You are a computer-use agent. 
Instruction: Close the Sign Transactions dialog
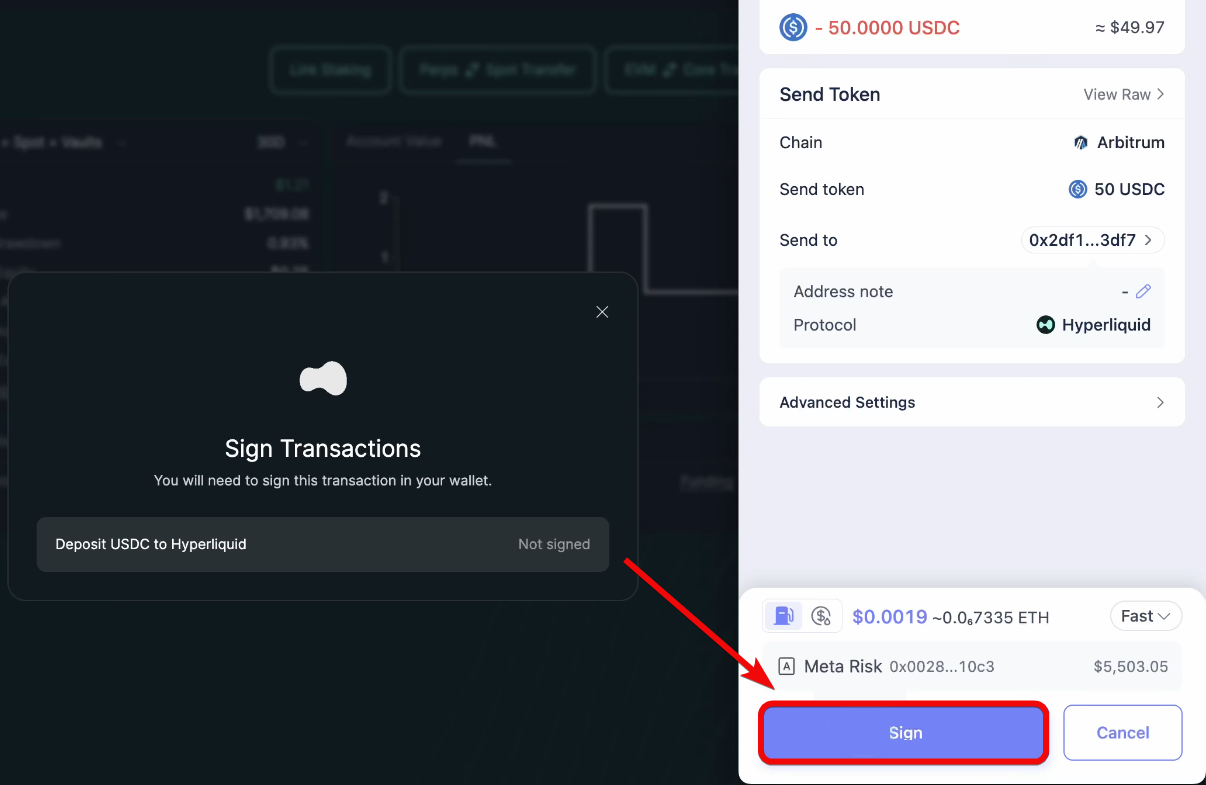(x=602, y=312)
